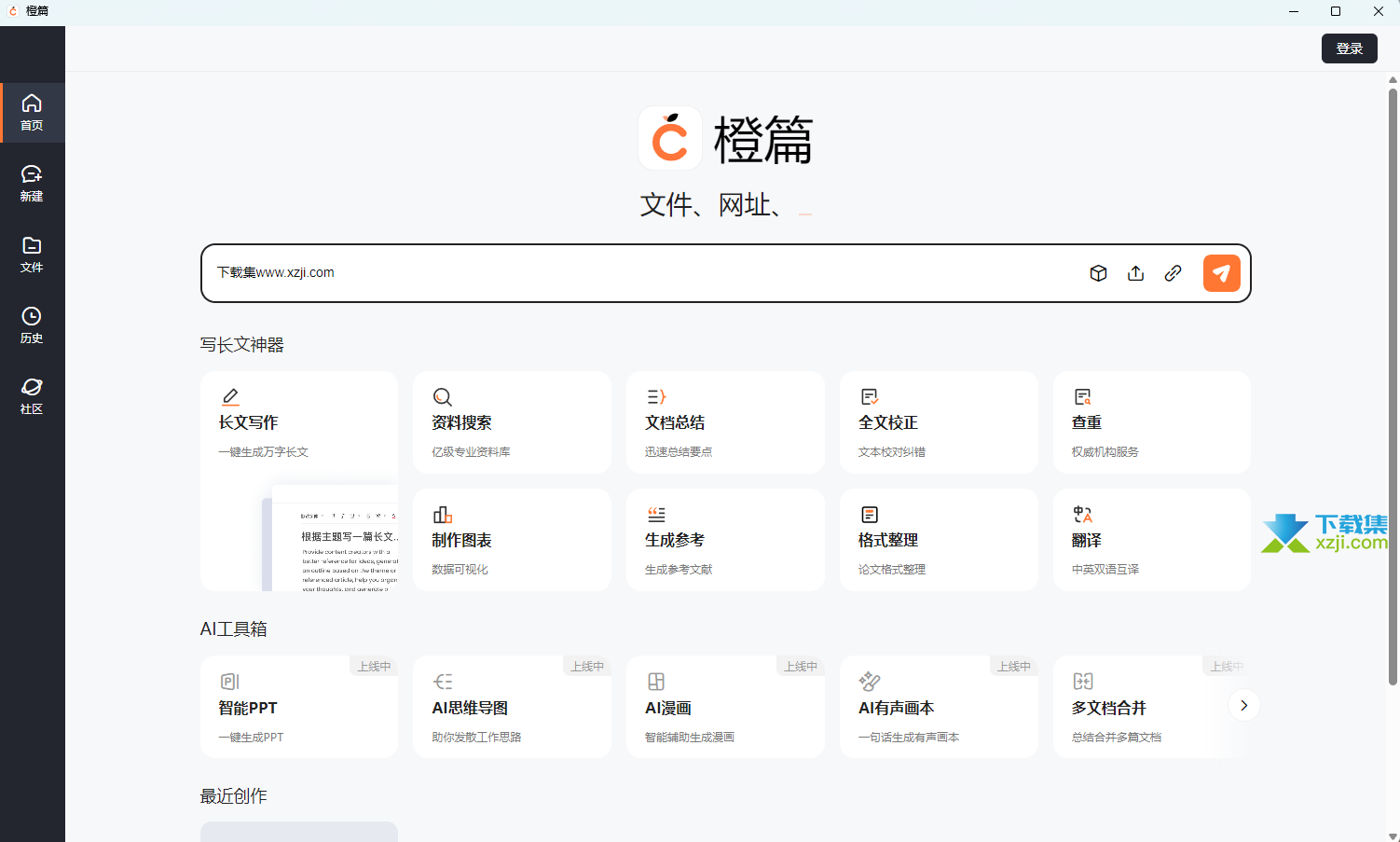Click the 助你发散工作思路 description
Viewport: 1400px width, 842px height.
(x=476, y=738)
